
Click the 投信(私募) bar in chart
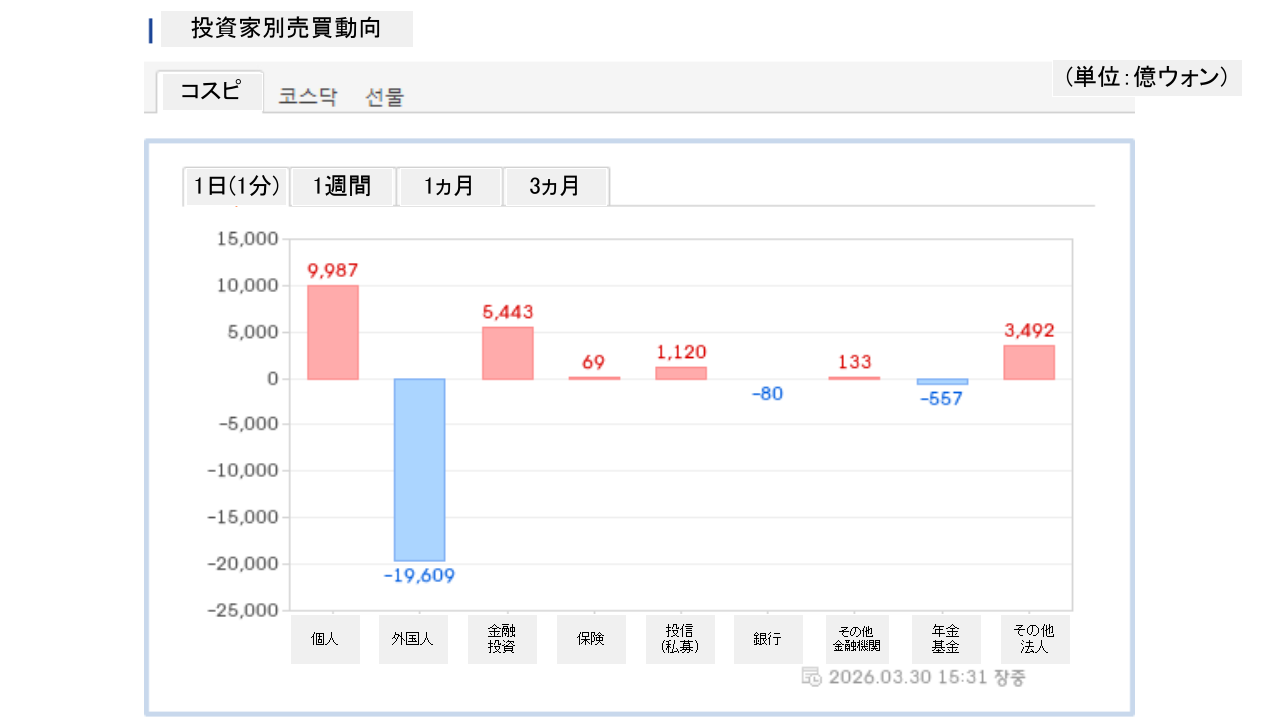pos(681,373)
